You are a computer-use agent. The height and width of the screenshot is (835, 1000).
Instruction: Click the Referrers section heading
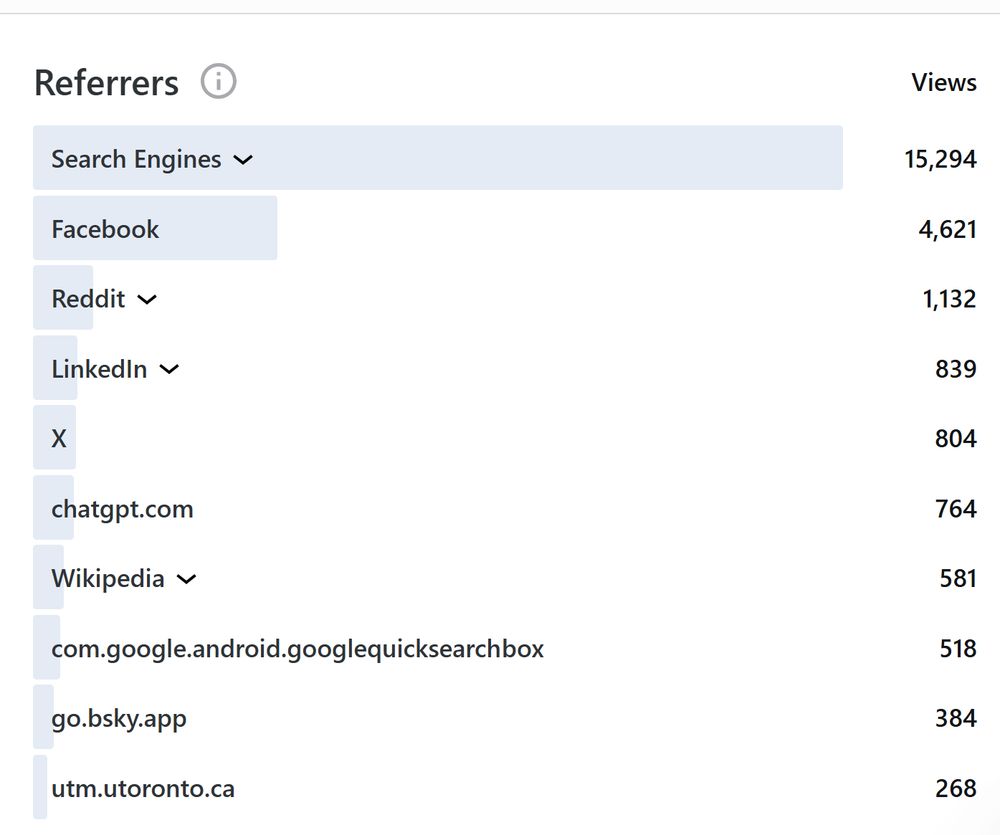click(x=106, y=82)
